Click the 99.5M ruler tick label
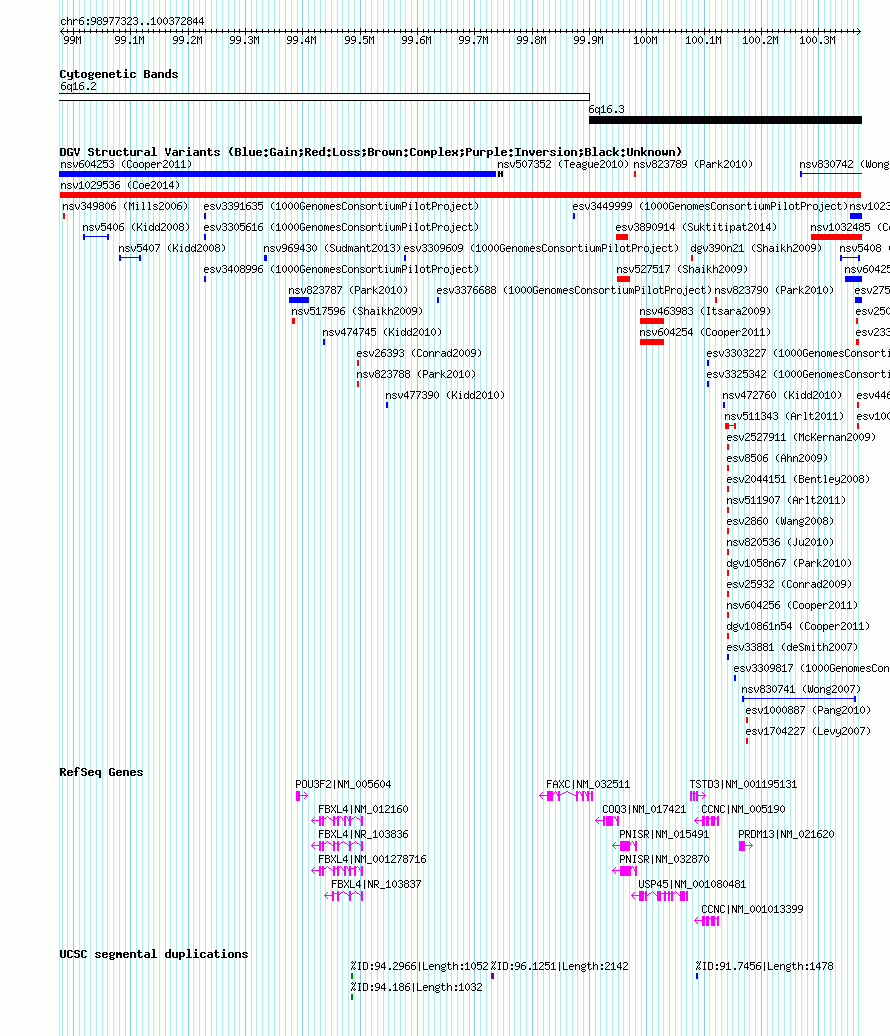The width and height of the screenshot is (890, 1036). pyautogui.click(x=359, y=41)
